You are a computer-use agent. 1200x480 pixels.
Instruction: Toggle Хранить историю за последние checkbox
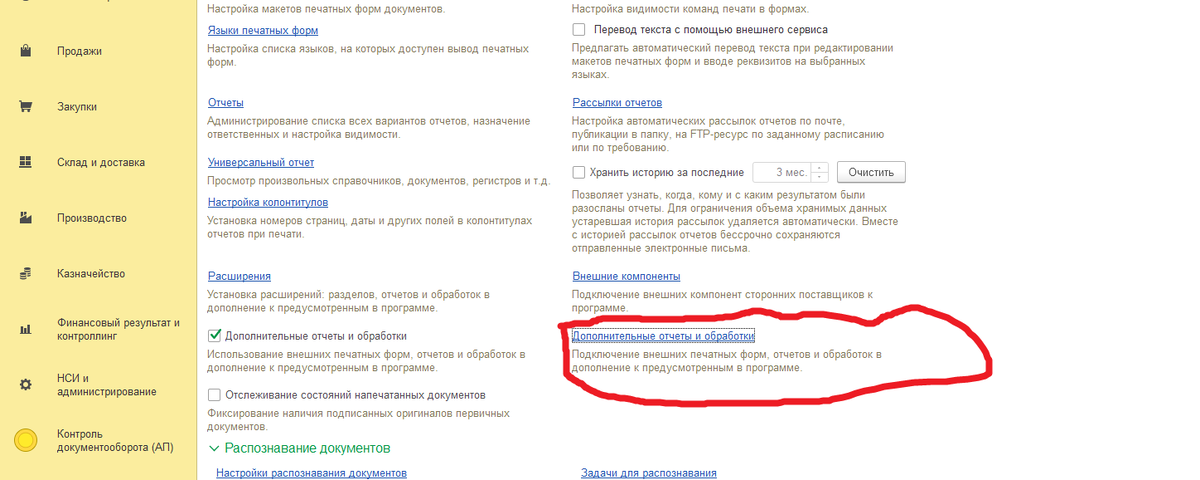(579, 172)
